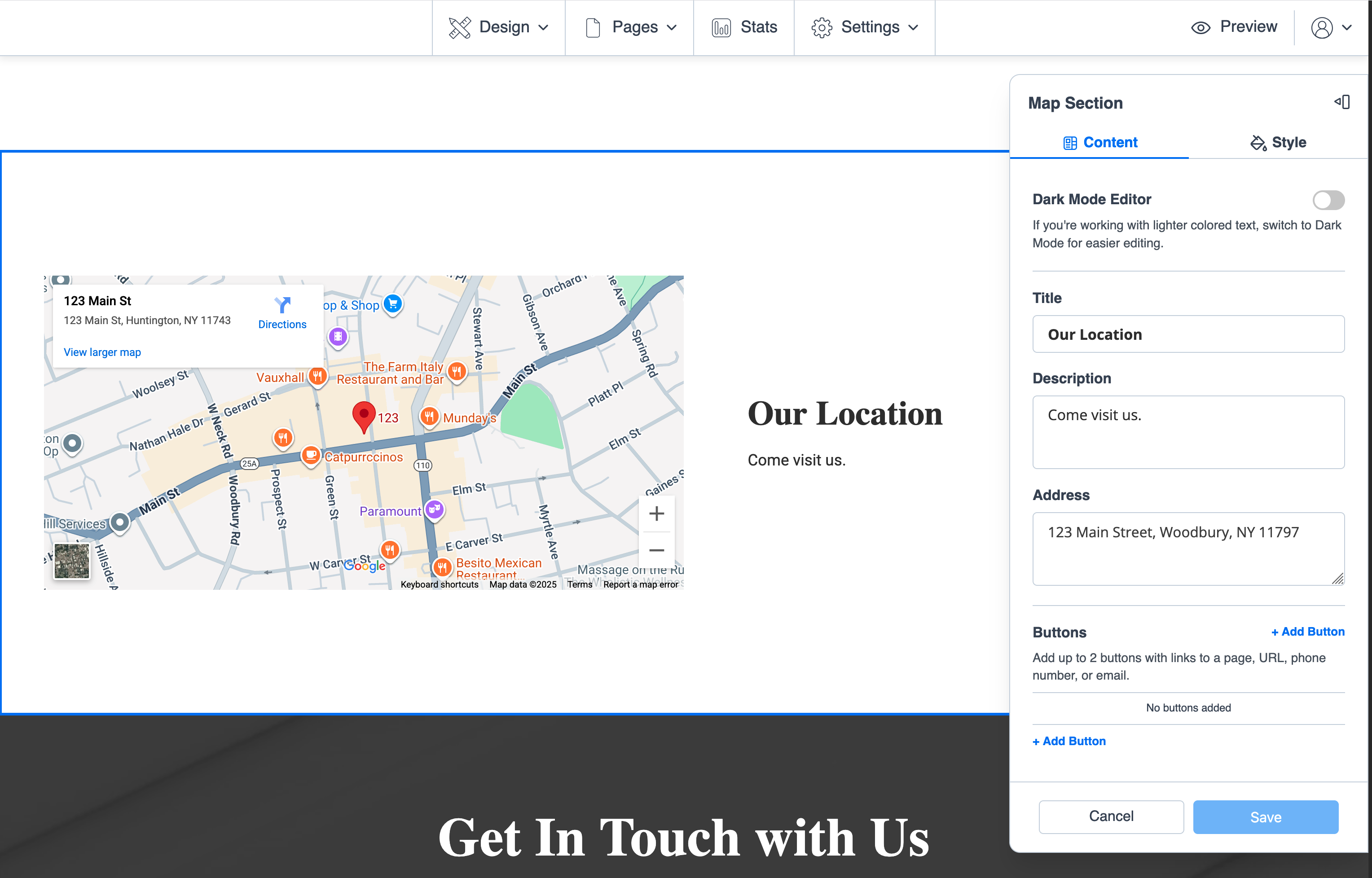This screenshot has height=878, width=1372.
Task: Zoom in on the map
Action: pos(656,513)
